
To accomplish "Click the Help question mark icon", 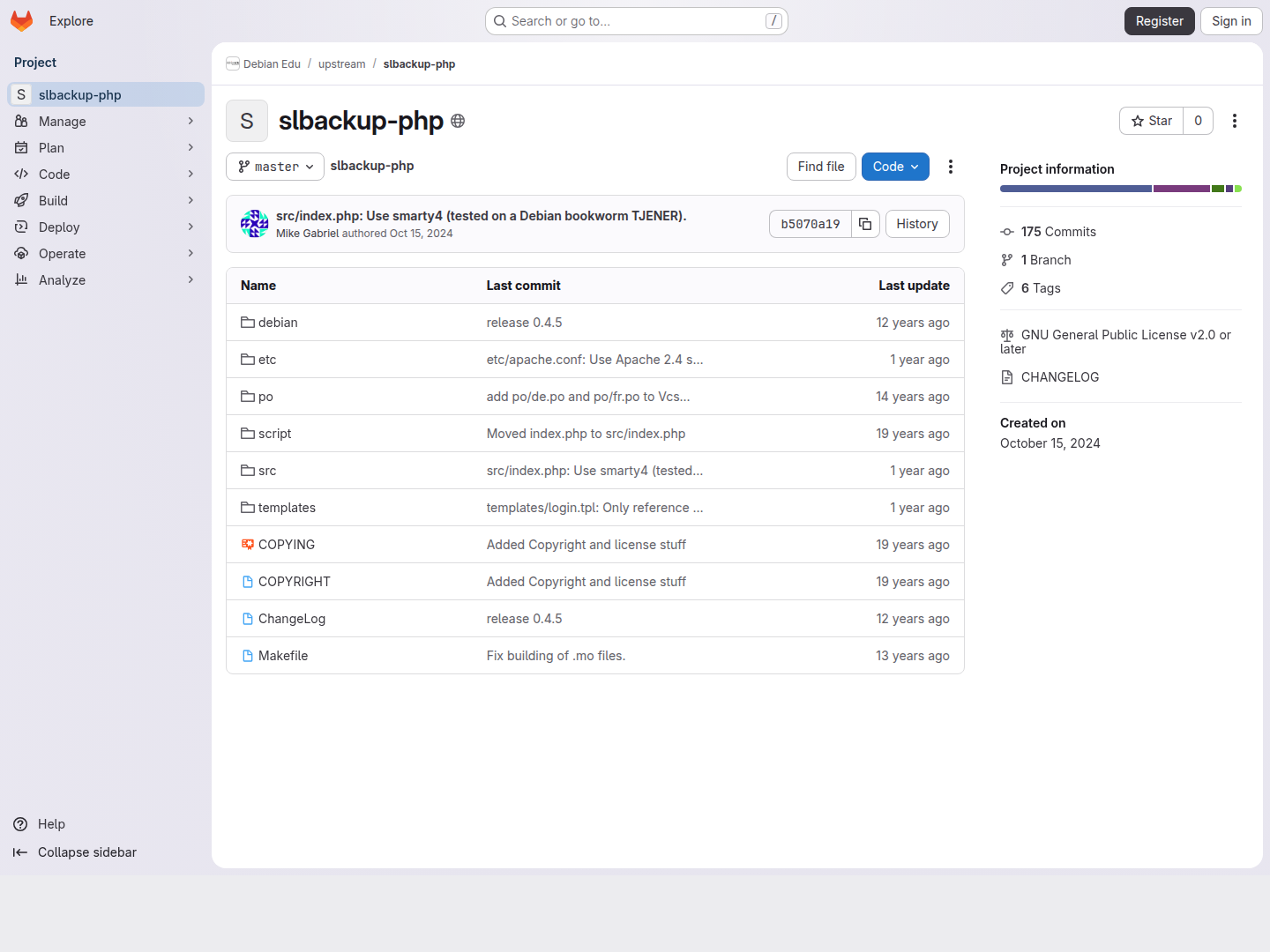I will [x=20, y=824].
